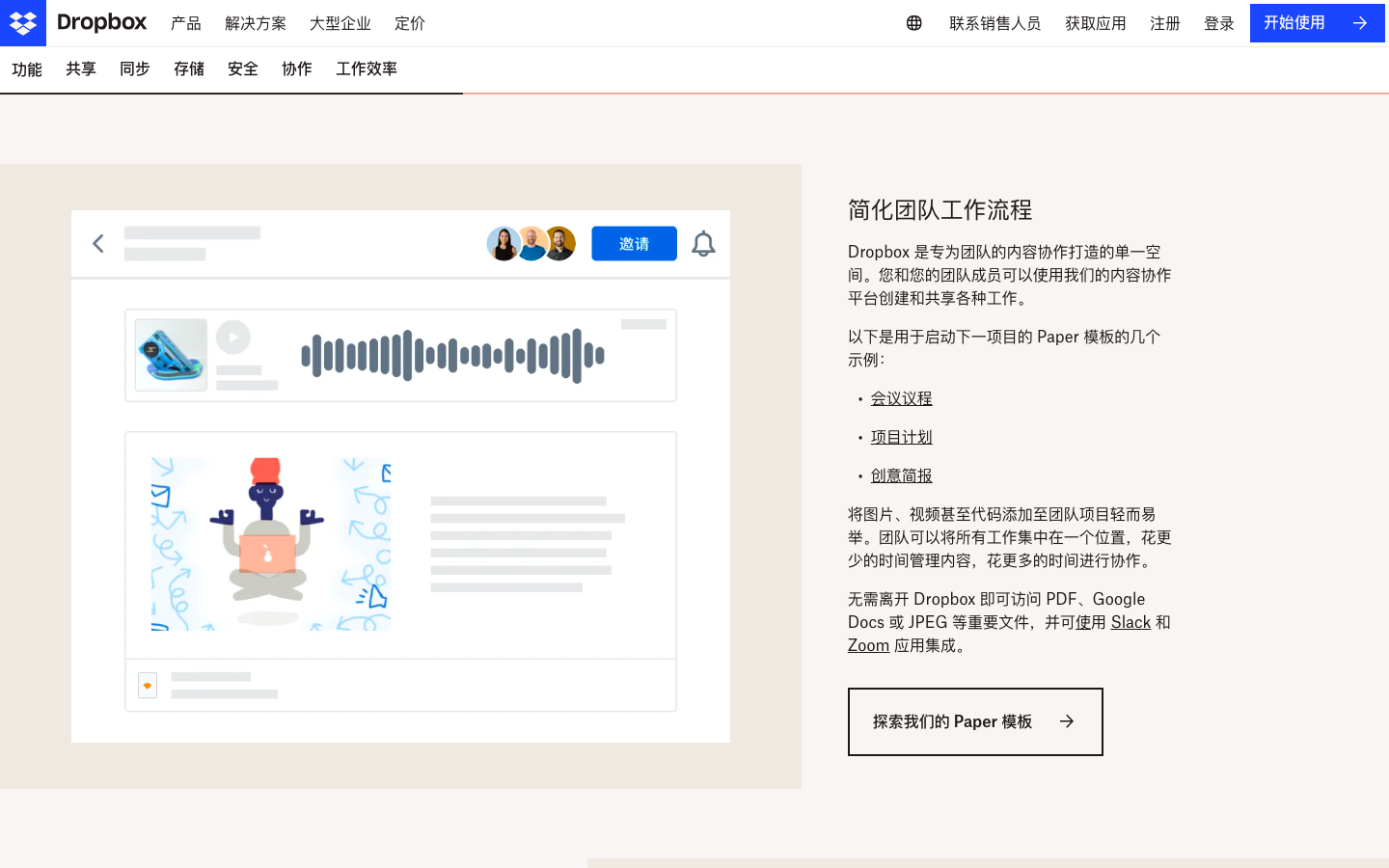
Task: Click the 开始使用 button
Action: pyautogui.click(x=1318, y=23)
